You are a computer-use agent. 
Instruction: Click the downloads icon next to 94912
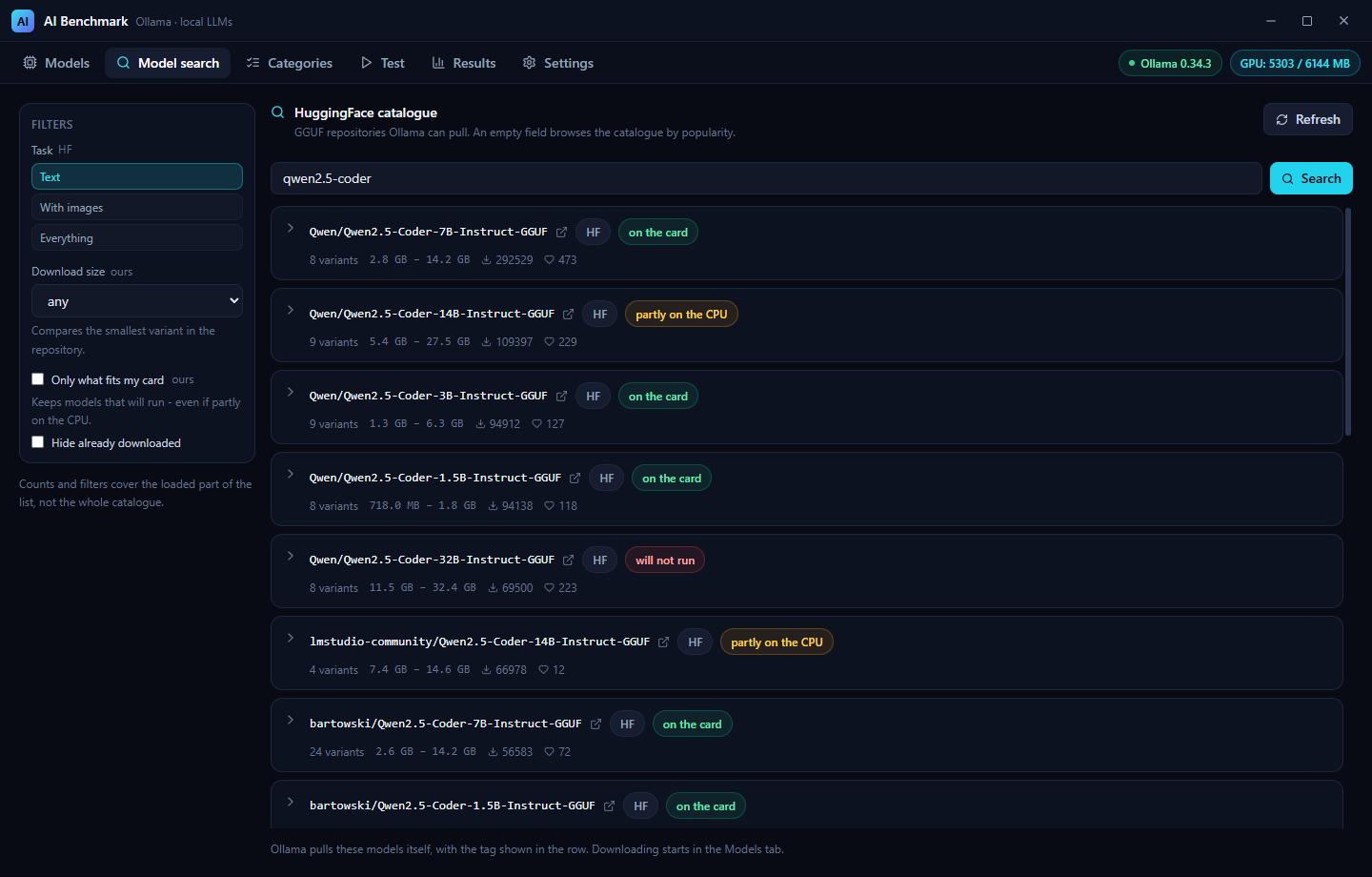480,423
